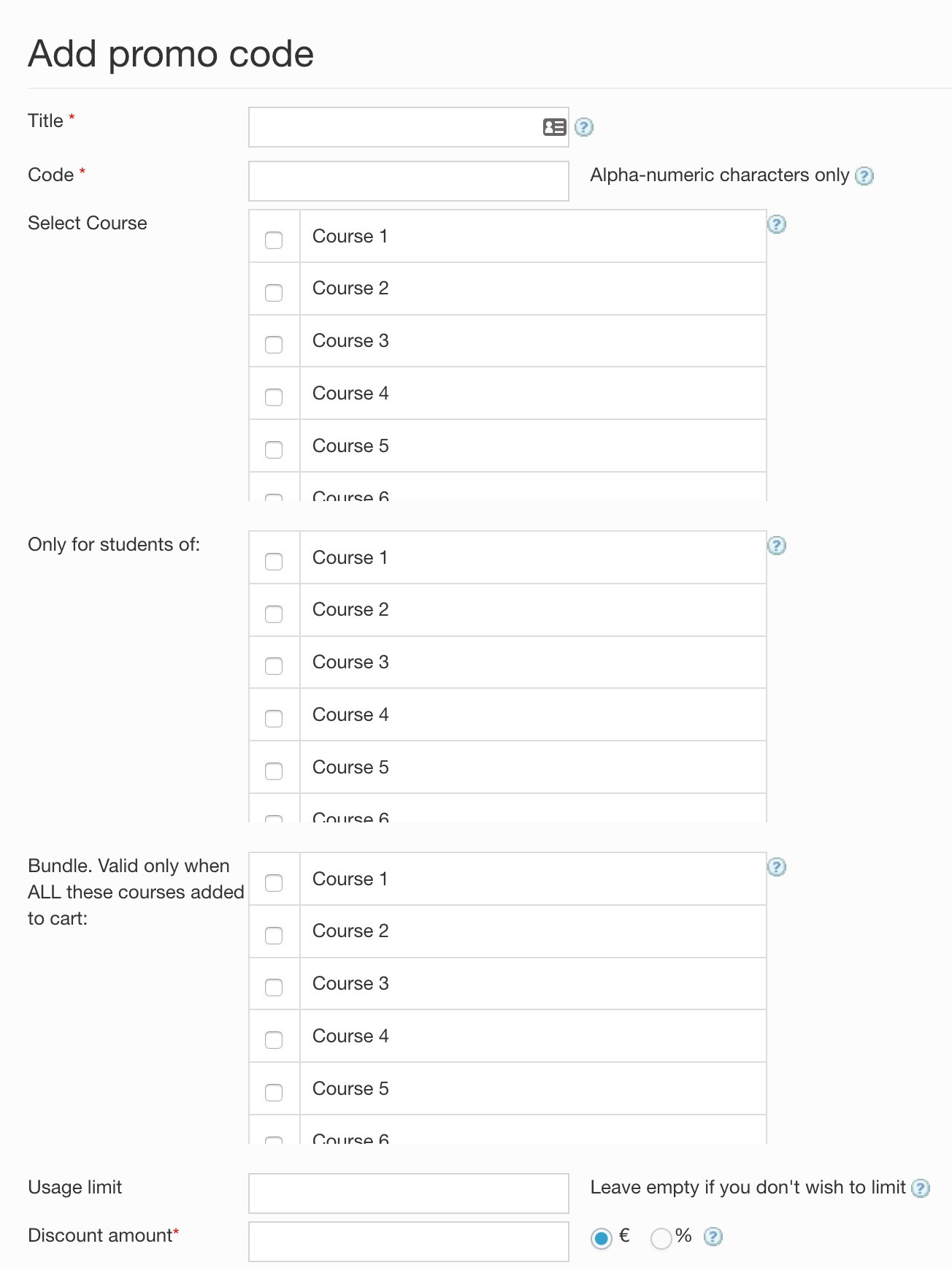Click help icon after usage limit hint
Viewport: 952px width, 1268px height.
coord(921,1188)
